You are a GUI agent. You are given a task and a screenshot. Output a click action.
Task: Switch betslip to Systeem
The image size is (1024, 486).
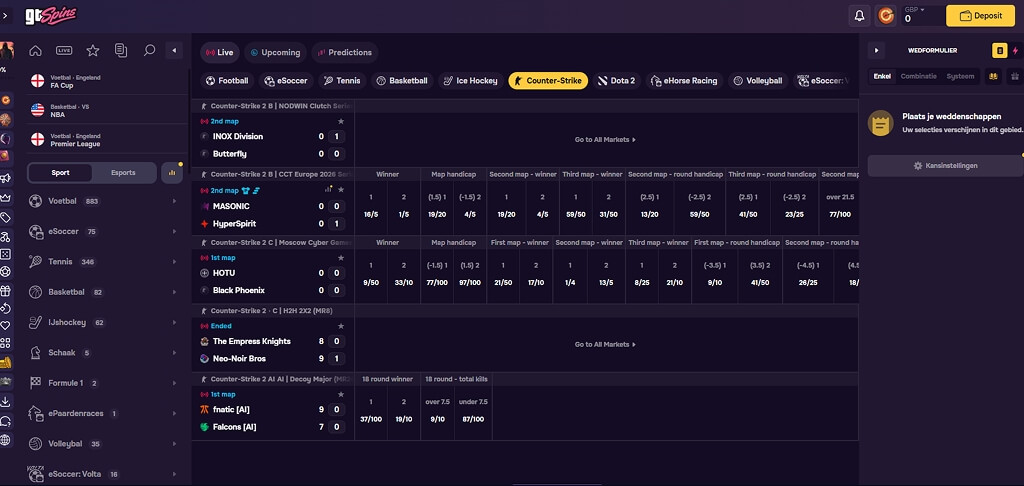tap(960, 76)
